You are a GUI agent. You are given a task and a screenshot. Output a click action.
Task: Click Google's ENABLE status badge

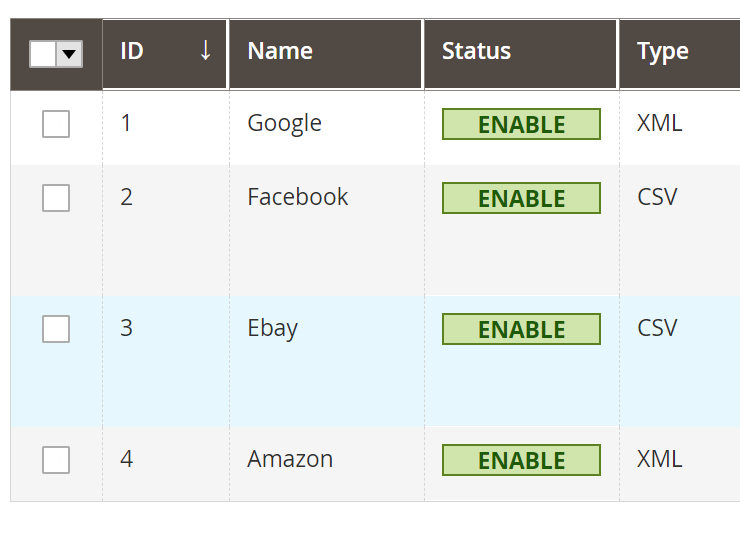(521, 124)
